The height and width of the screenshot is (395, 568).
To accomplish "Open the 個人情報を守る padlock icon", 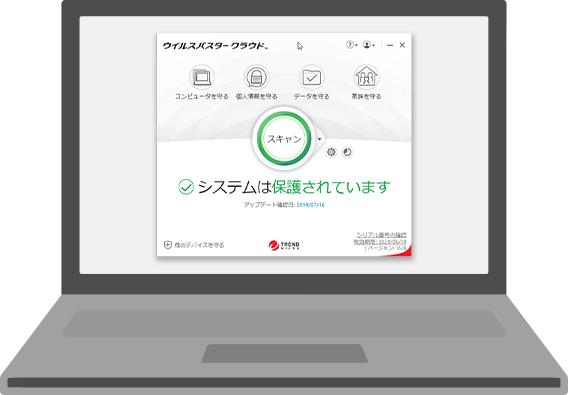I will [256, 77].
